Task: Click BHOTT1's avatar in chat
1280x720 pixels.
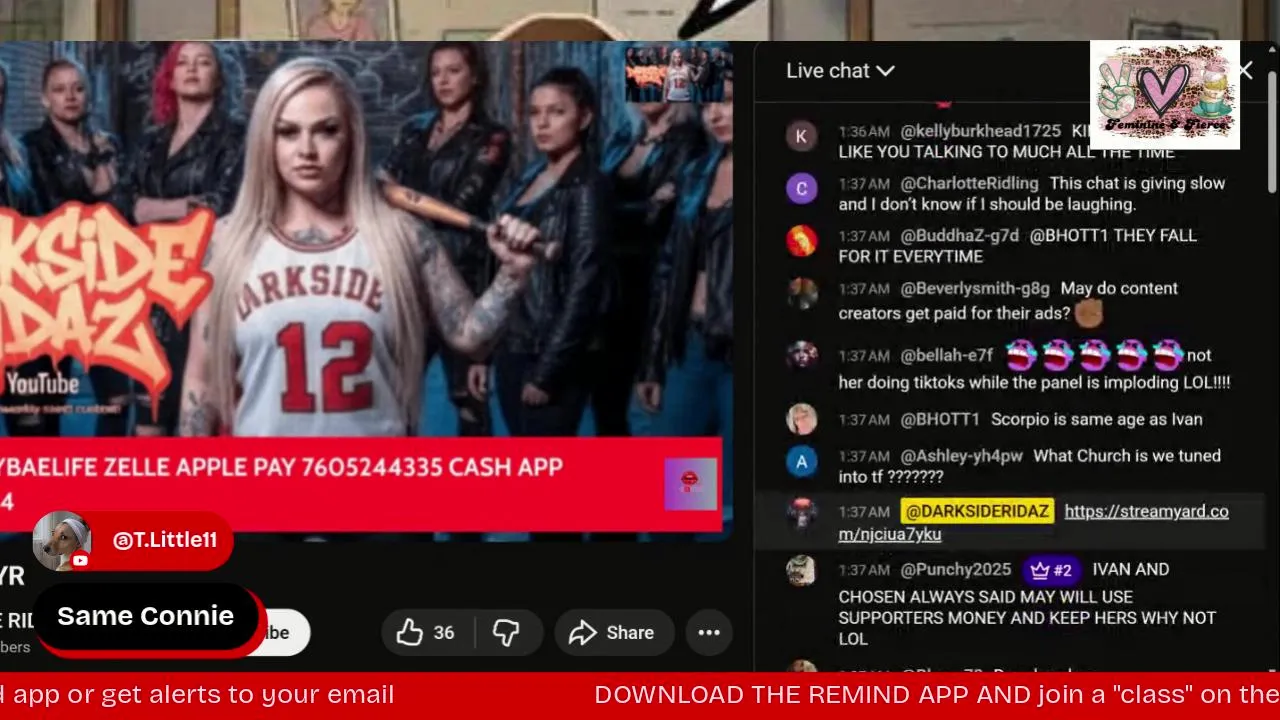Action: tap(801, 419)
